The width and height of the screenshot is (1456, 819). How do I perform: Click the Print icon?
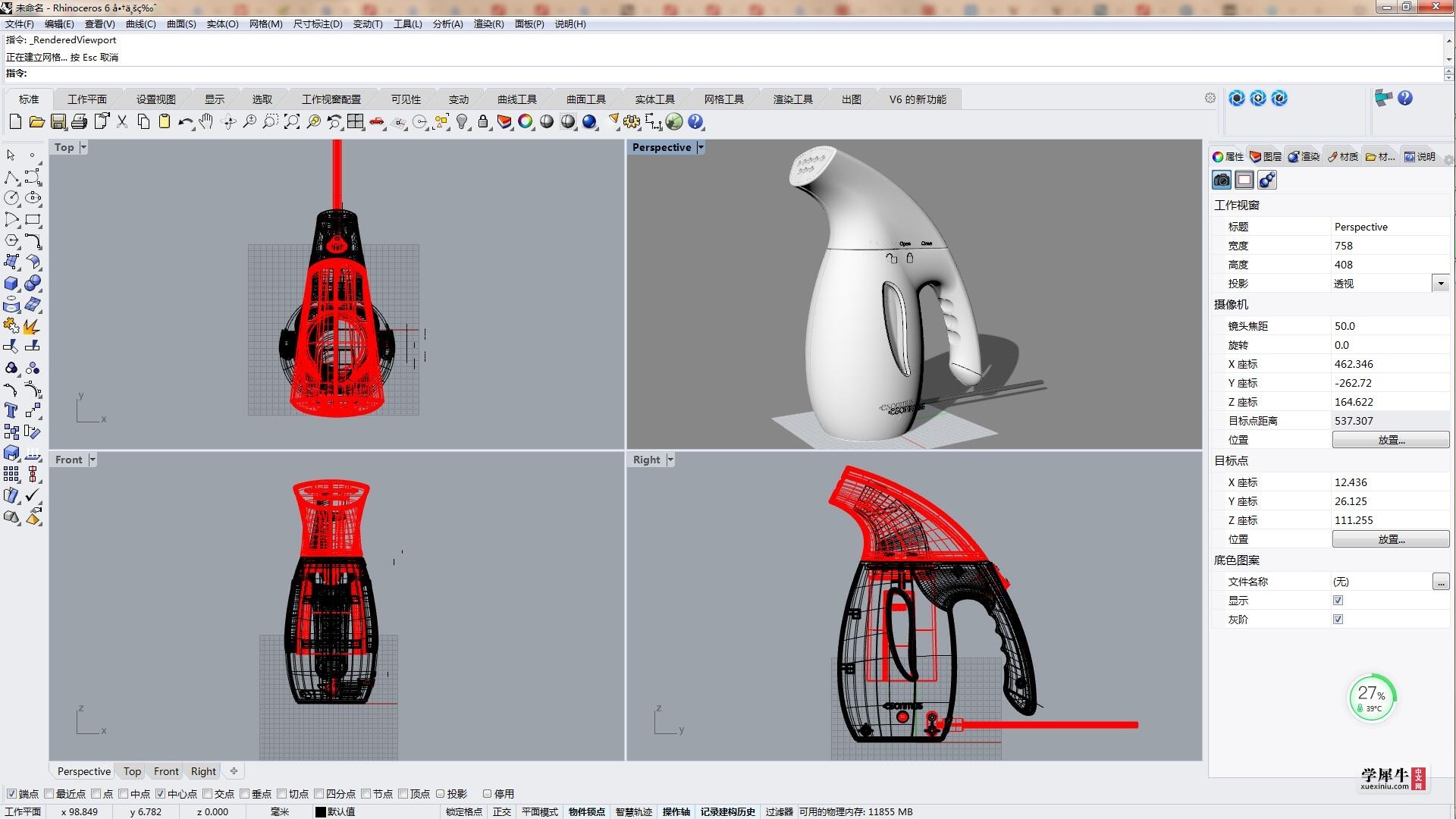click(79, 121)
